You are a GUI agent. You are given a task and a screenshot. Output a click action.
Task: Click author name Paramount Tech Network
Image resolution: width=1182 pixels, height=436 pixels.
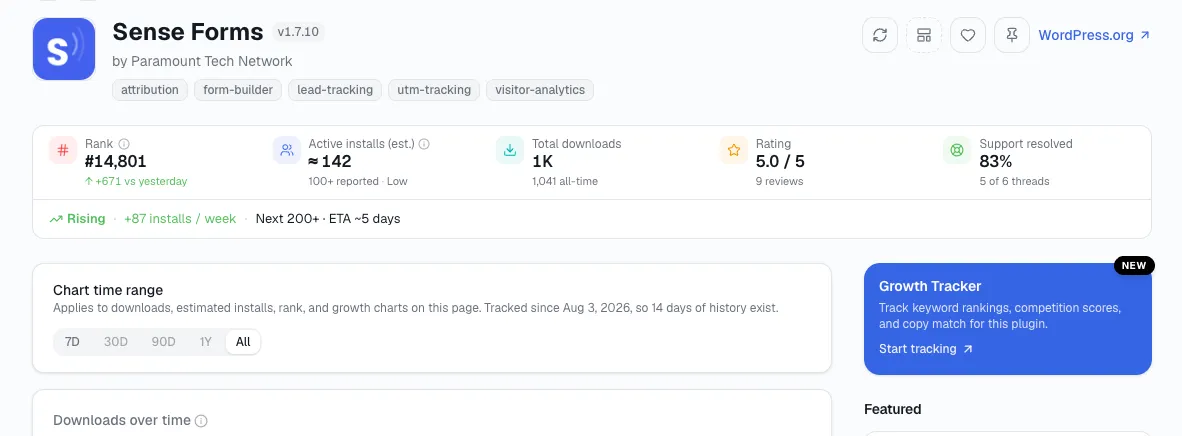(212, 61)
